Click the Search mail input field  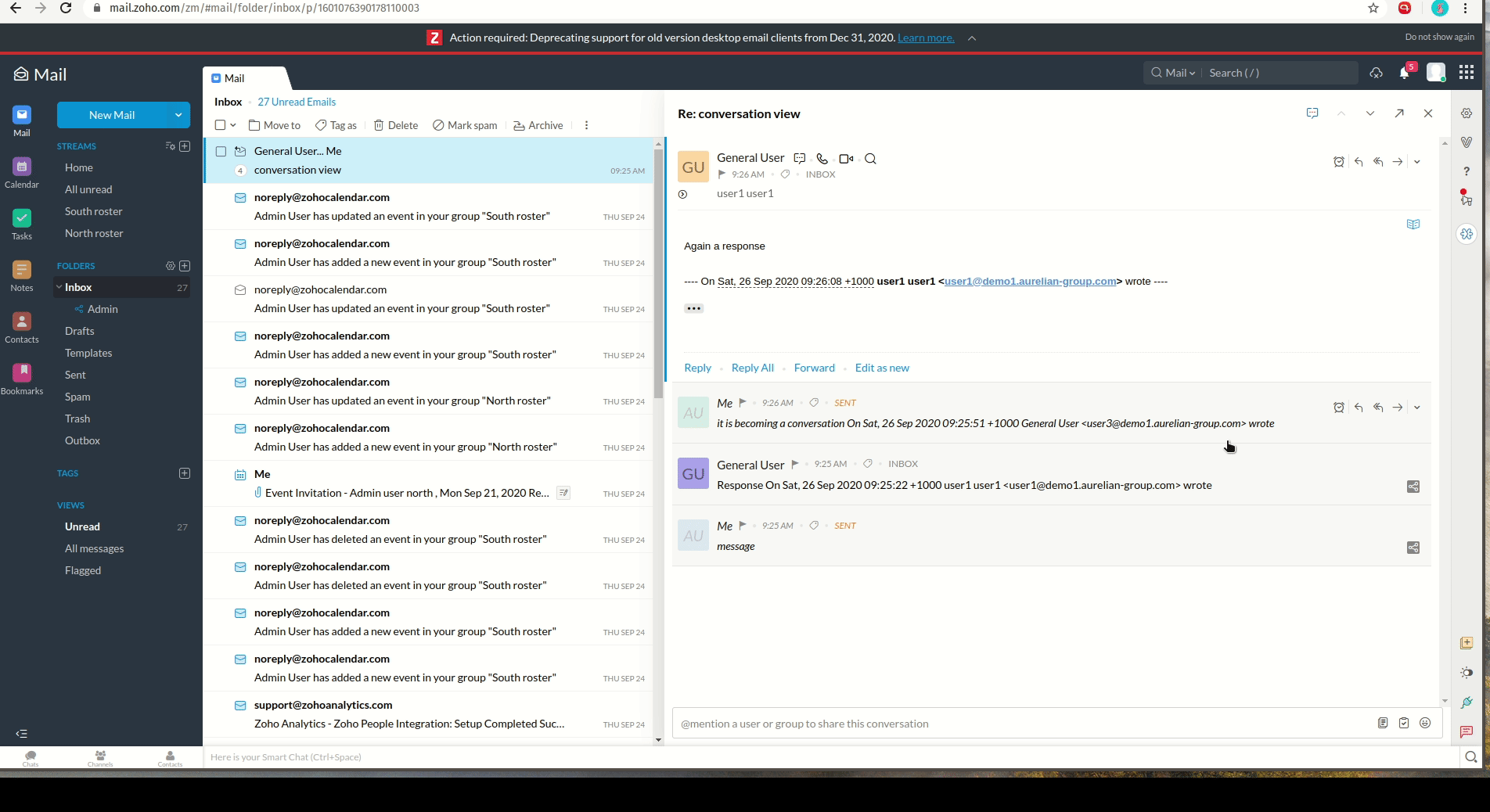1281,73
